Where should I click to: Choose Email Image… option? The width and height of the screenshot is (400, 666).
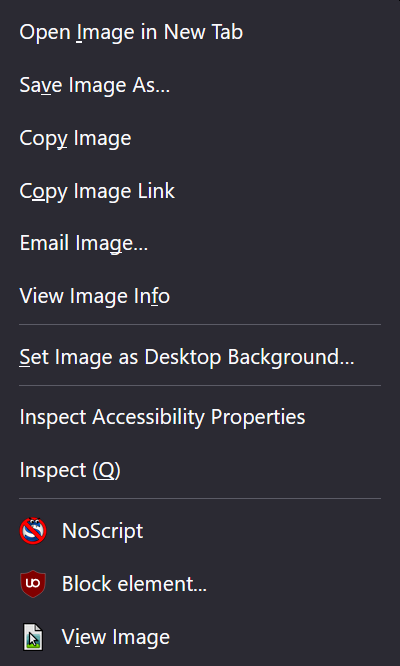coord(200,243)
